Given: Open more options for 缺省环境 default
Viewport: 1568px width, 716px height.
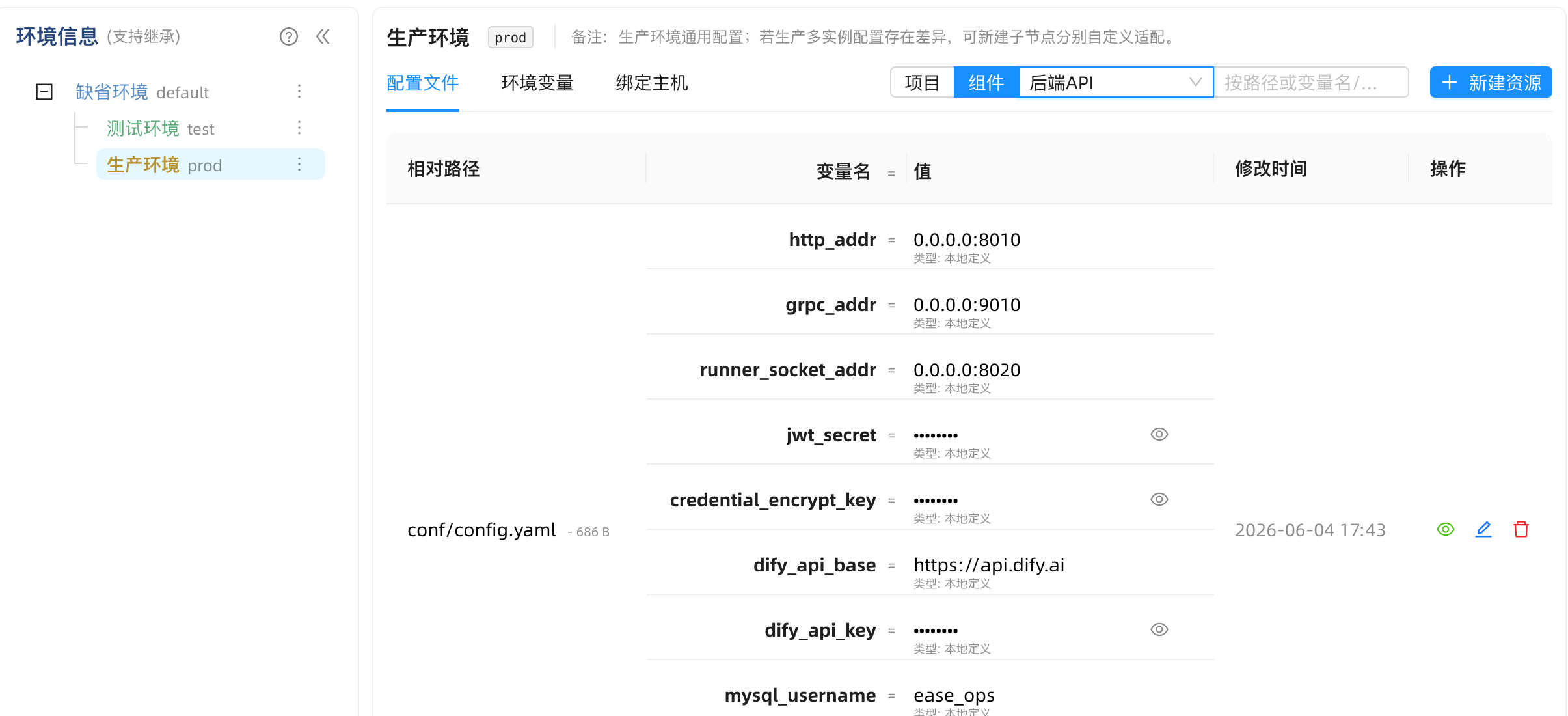Looking at the screenshot, I should pyautogui.click(x=299, y=91).
